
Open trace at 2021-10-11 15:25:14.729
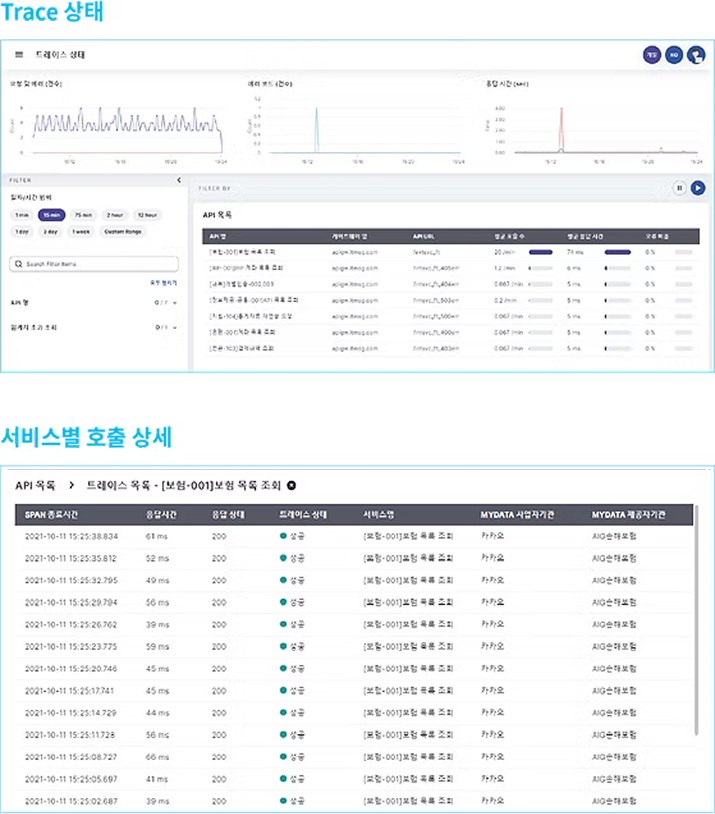click(354, 713)
